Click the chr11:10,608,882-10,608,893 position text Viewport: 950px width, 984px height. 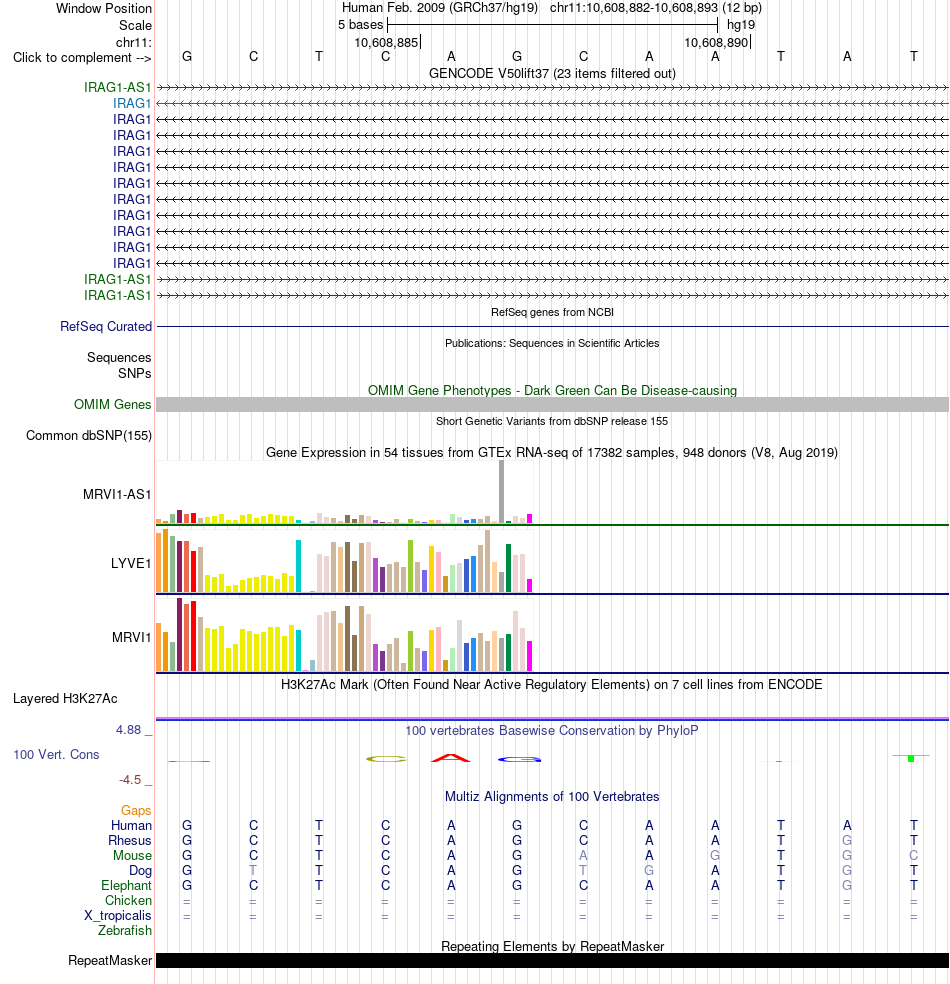pos(656,8)
